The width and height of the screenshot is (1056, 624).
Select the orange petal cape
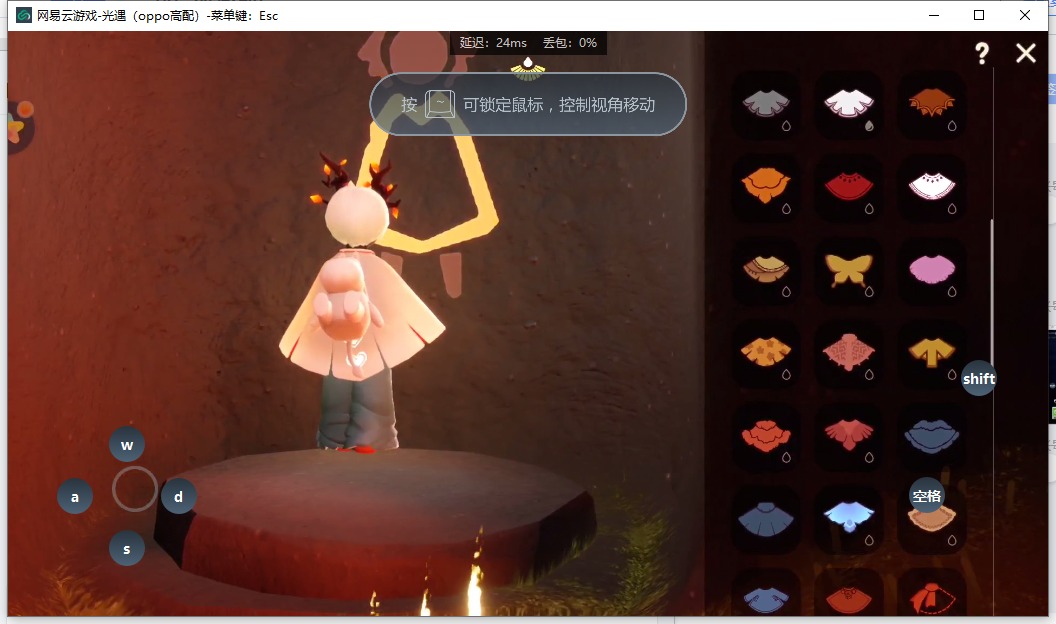point(766,185)
